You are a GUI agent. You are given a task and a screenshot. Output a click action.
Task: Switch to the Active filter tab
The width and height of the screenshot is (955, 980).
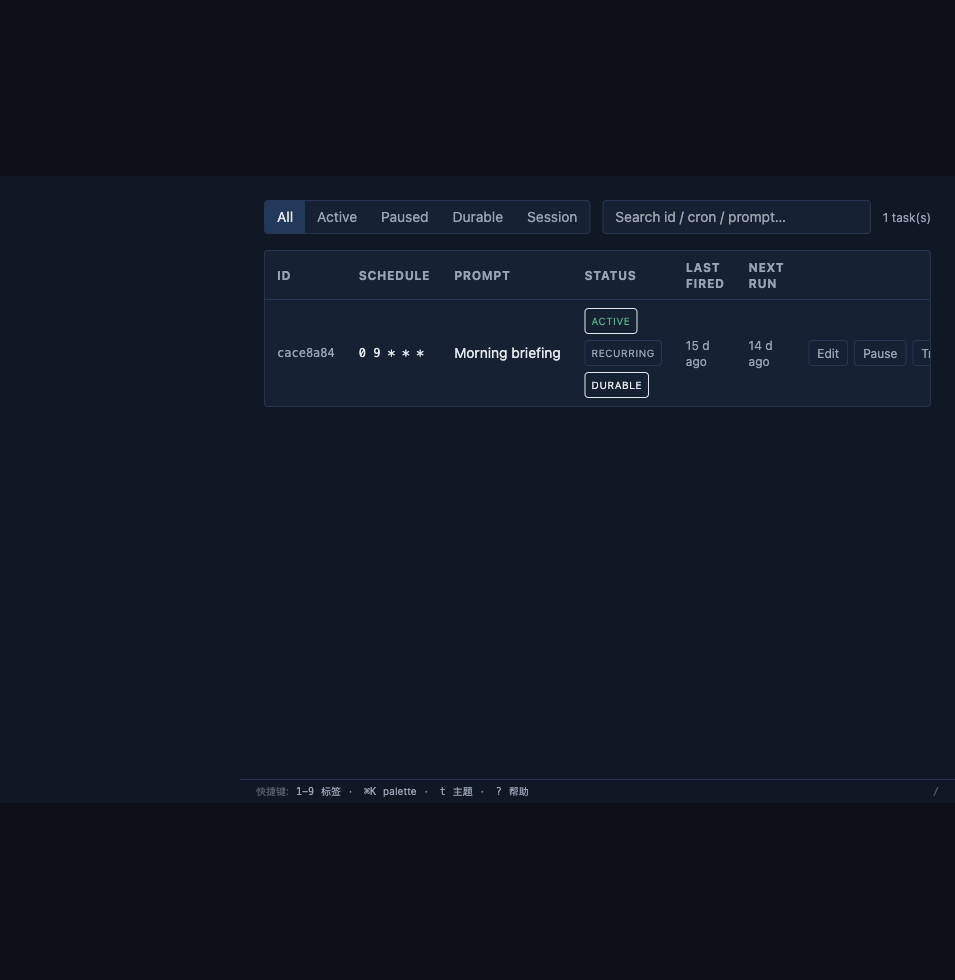pos(337,217)
